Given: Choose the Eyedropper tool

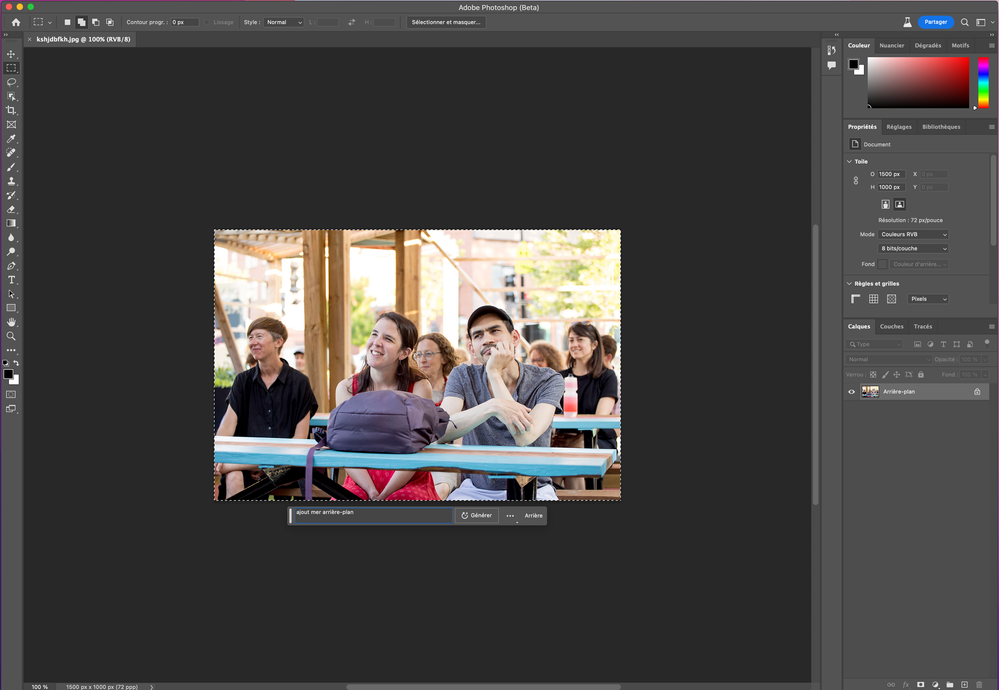Looking at the screenshot, I should [x=11, y=139].
